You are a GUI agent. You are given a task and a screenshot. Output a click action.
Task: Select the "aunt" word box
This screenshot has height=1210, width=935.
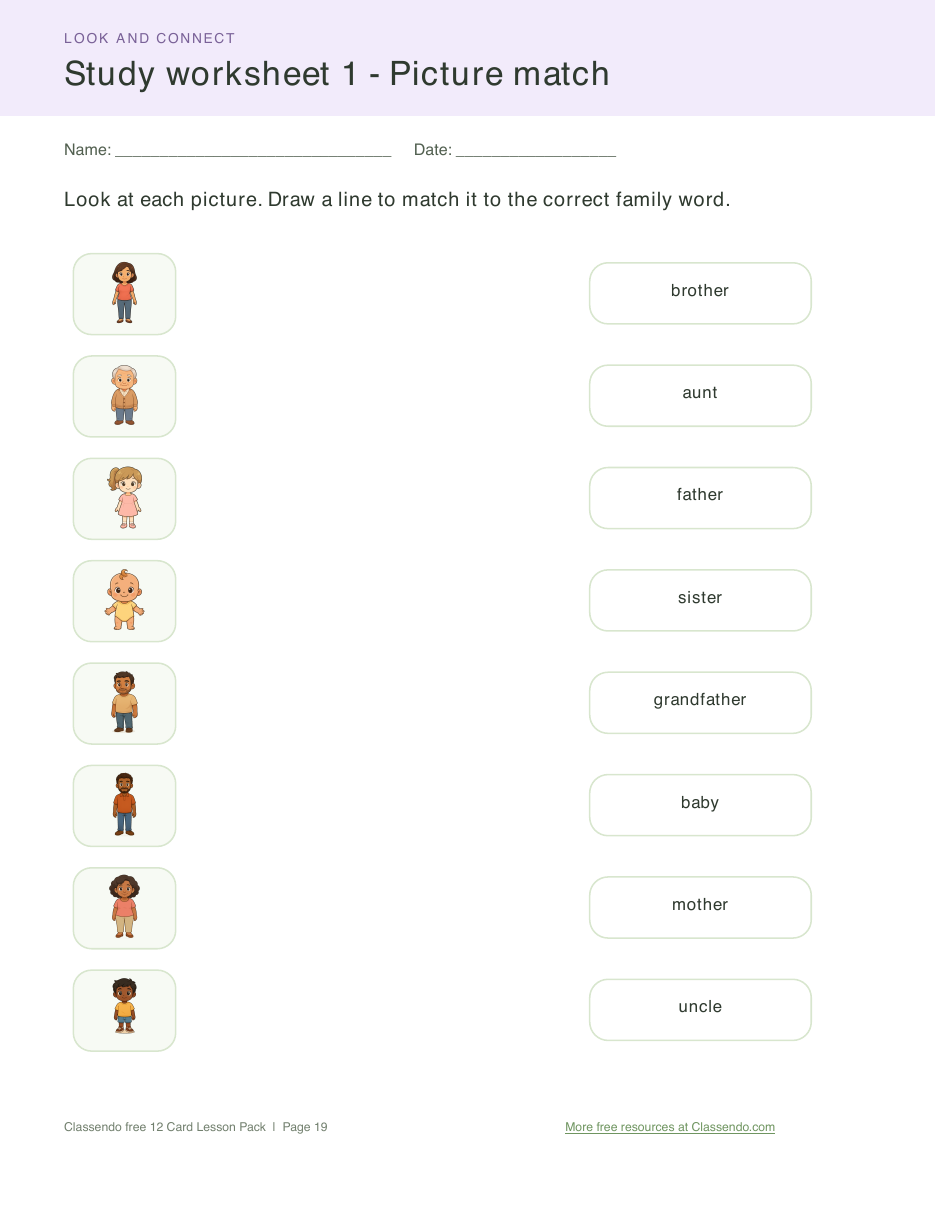point(700,396)
